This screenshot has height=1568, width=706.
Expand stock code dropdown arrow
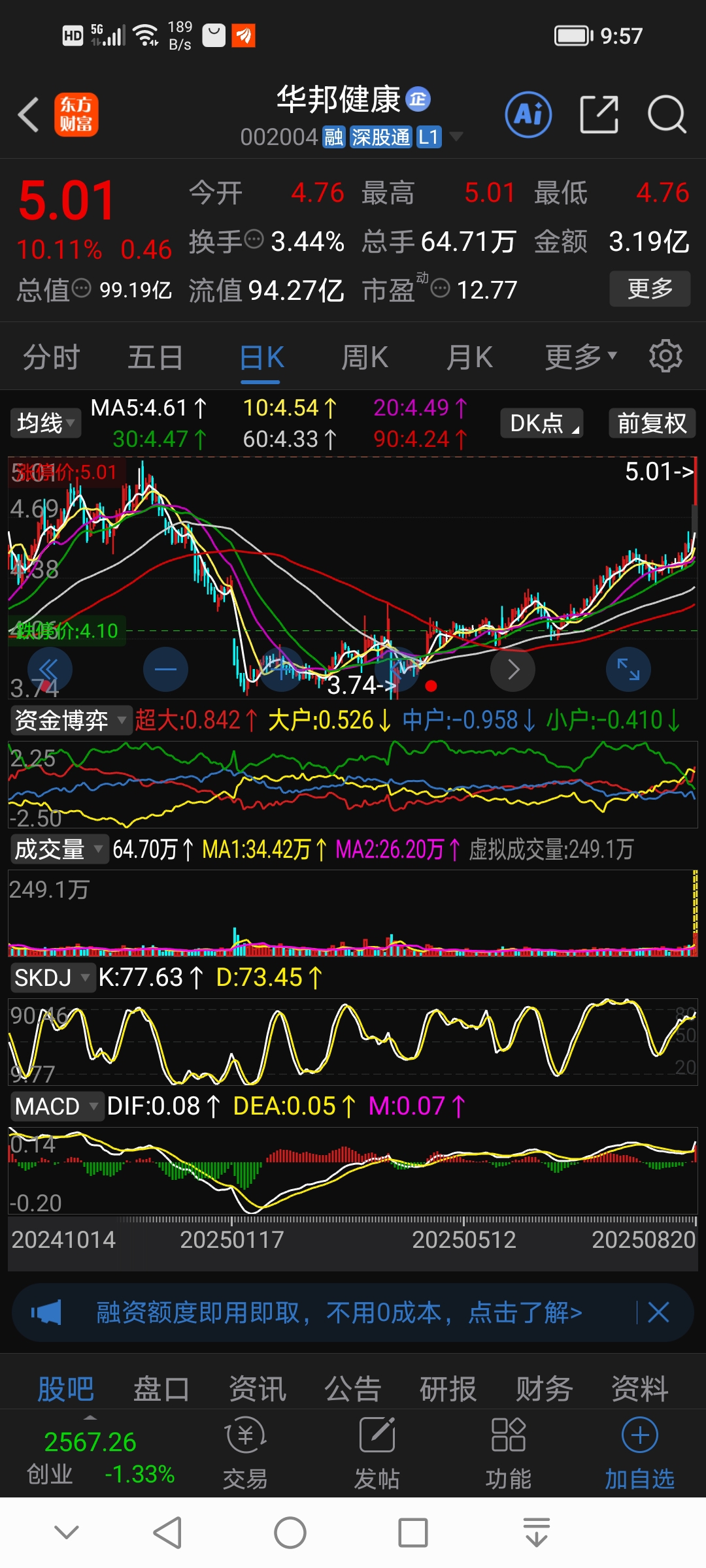coord(456,137)
